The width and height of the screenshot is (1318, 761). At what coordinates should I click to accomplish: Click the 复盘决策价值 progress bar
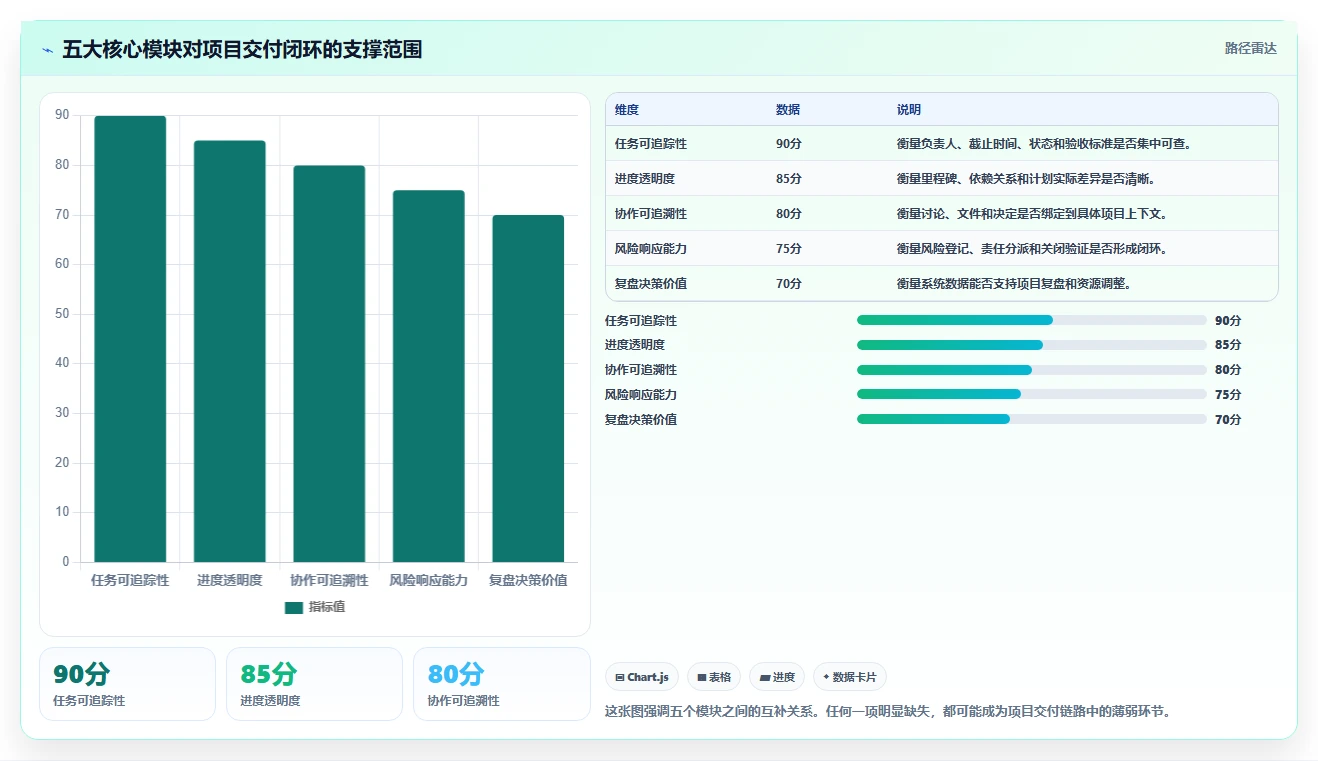pyautogui.click(x=1031, y=419)
